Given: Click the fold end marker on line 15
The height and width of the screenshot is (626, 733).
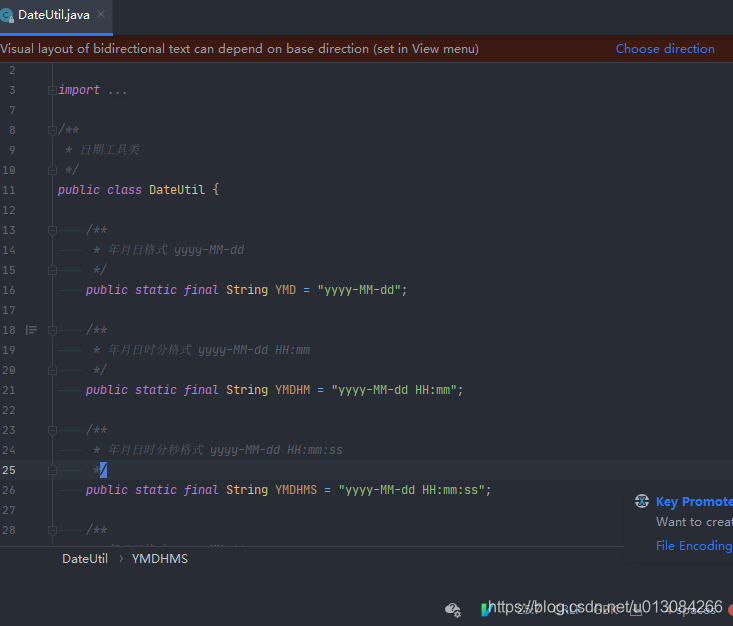Looking at the screenshot, I should 52,270.
